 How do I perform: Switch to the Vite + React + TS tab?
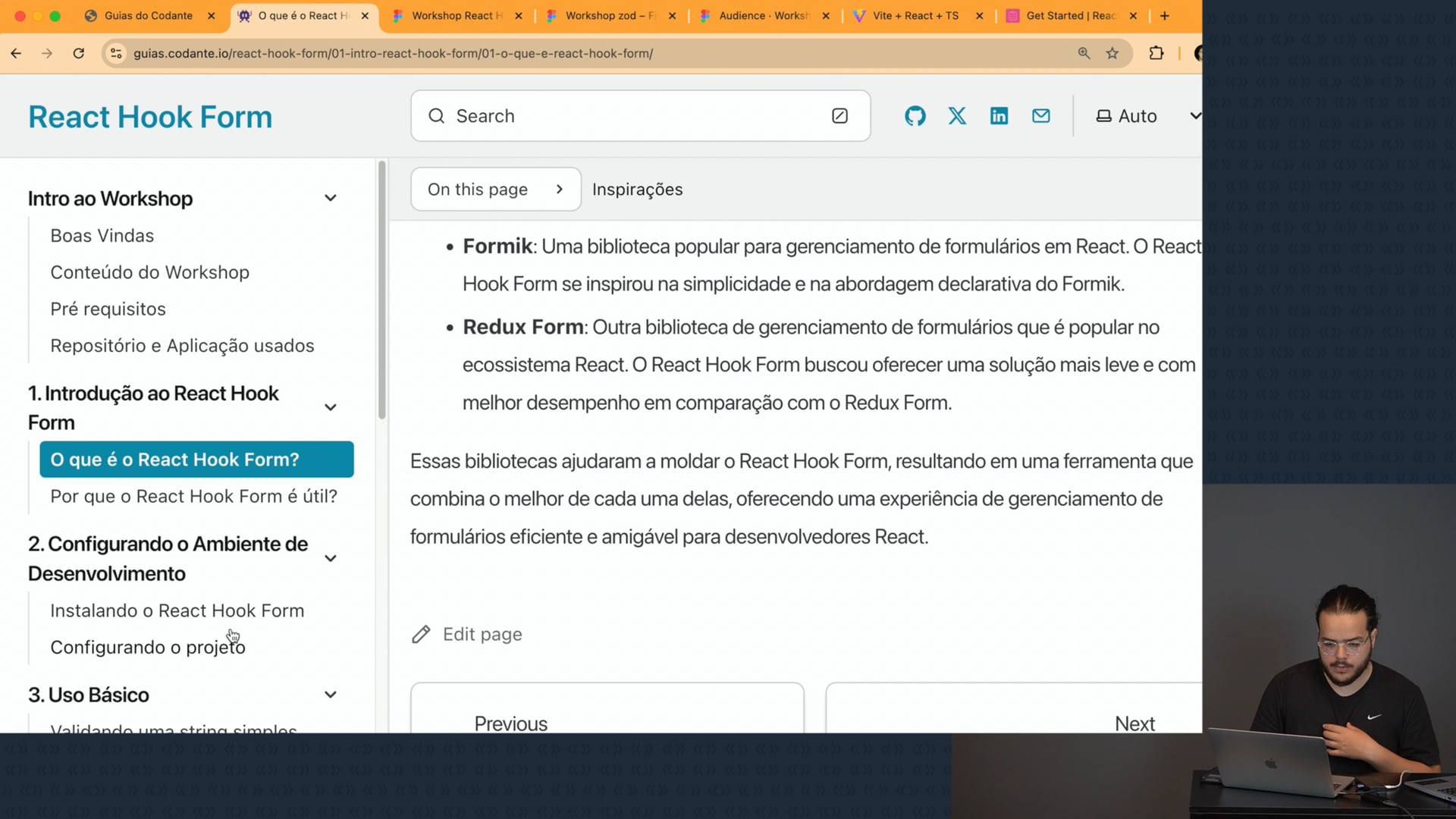(915, 15)
